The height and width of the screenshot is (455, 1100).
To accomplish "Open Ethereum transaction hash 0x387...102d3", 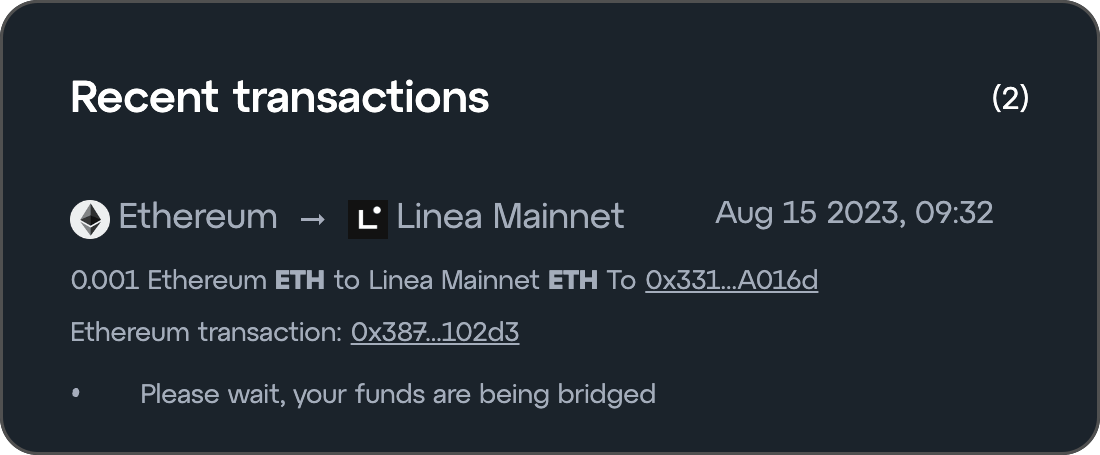I will point(435,333).
